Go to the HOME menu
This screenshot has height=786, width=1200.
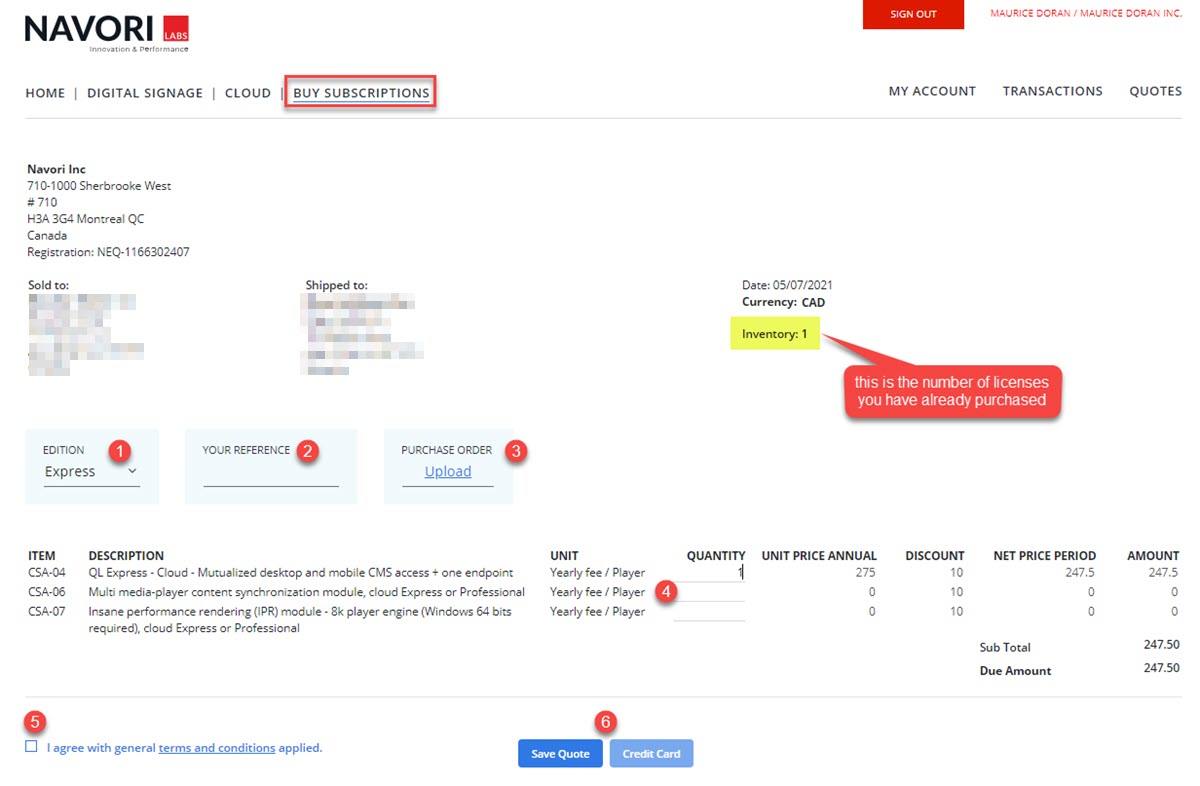pos(45,93)
